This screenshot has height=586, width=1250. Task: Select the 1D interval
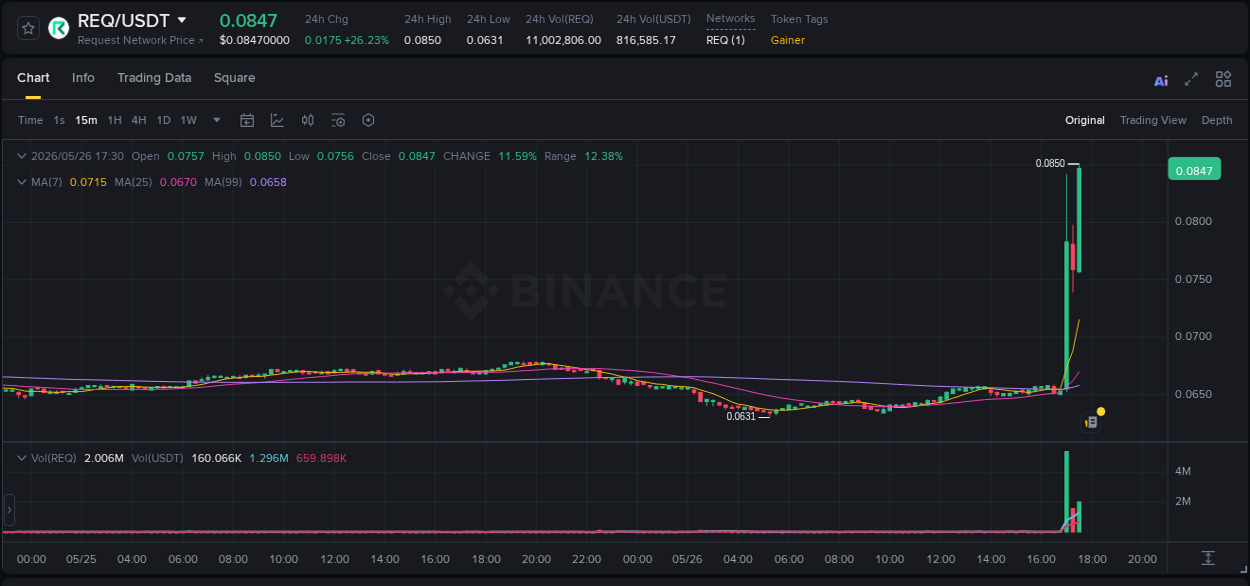click(x=163, y=120)
